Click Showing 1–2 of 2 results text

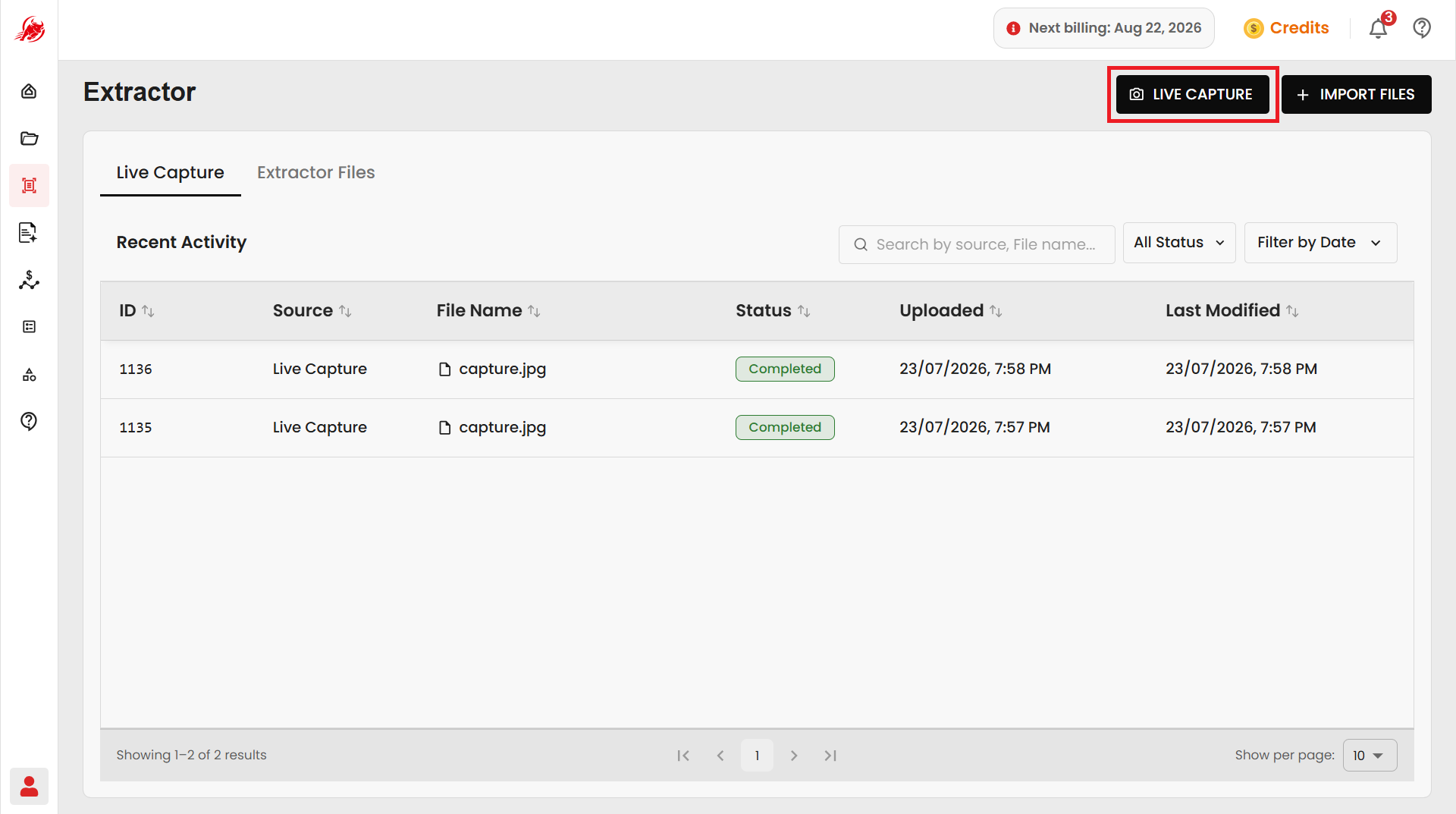pos(191,755)
